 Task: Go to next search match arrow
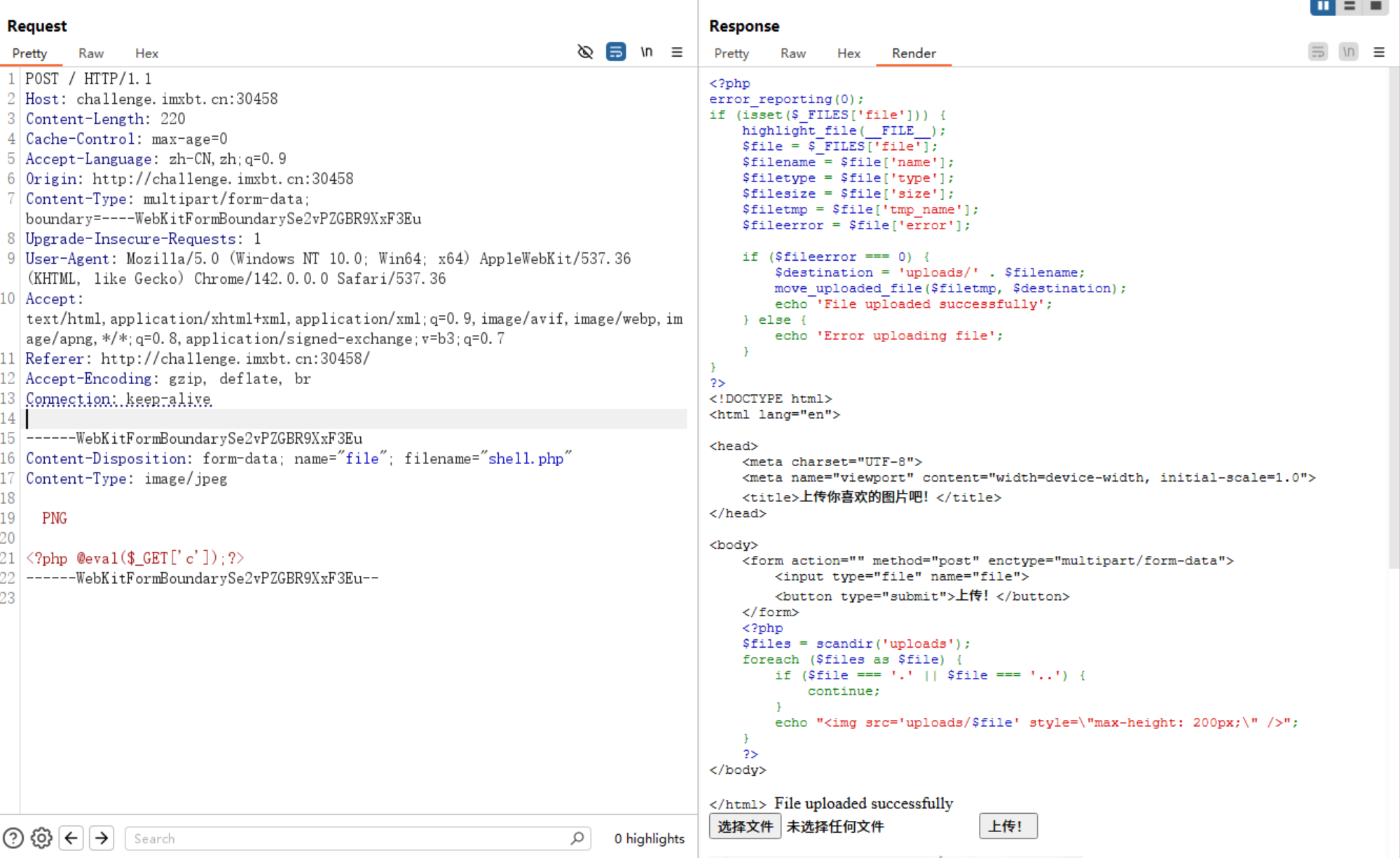tap(102, 838)
